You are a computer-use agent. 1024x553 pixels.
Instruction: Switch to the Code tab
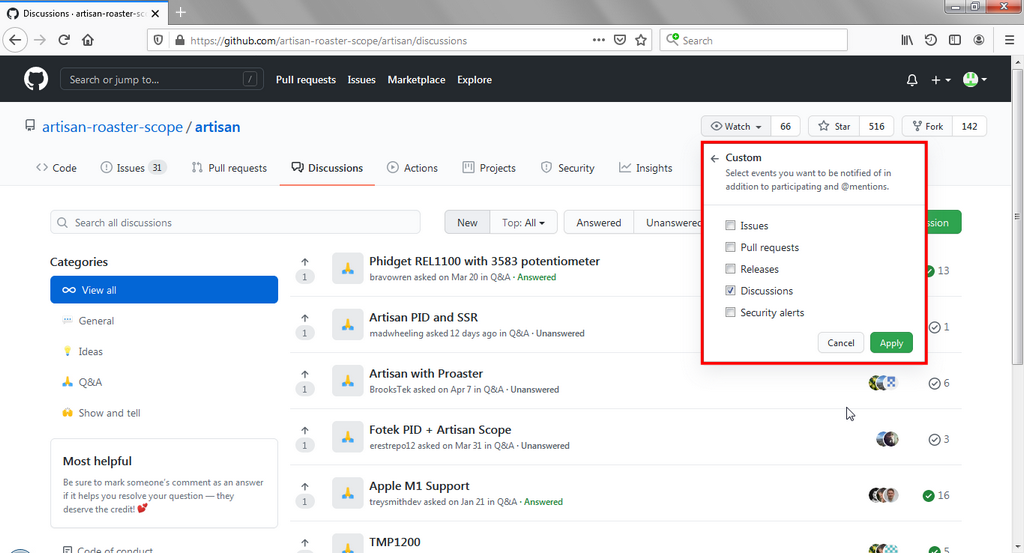click(x=56, y=168)
